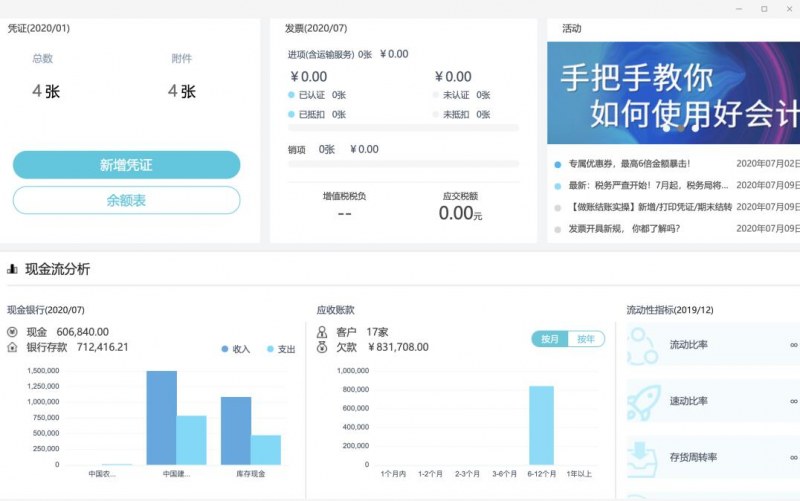This screenshot has height=501, width=800.
Task: Click the 增值税税负 value
Action: pos(345,214)
